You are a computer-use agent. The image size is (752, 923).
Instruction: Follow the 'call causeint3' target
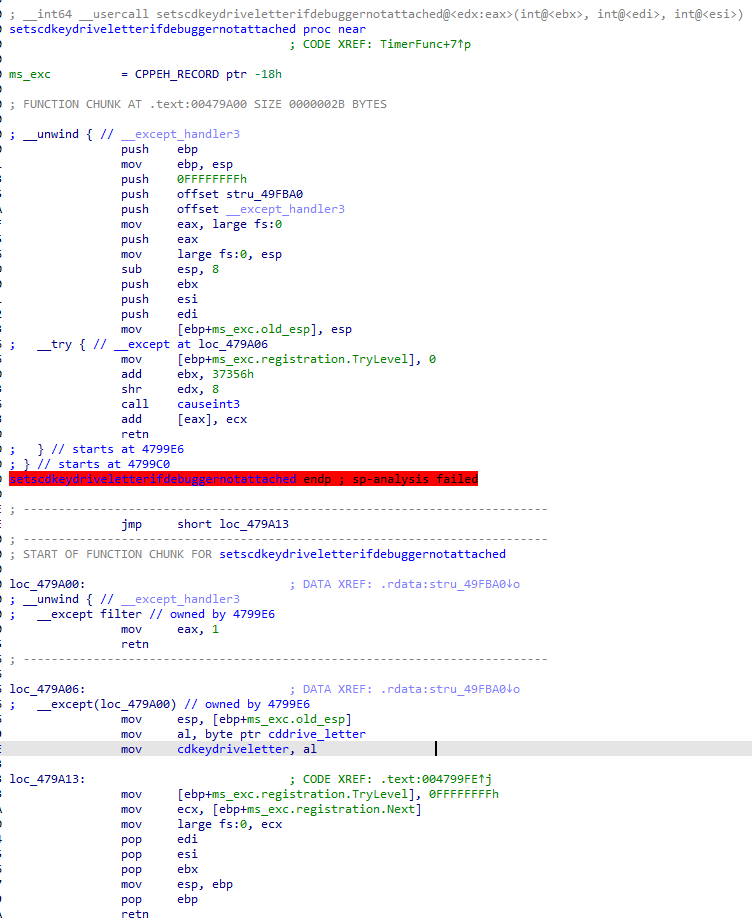click(208, 404)
